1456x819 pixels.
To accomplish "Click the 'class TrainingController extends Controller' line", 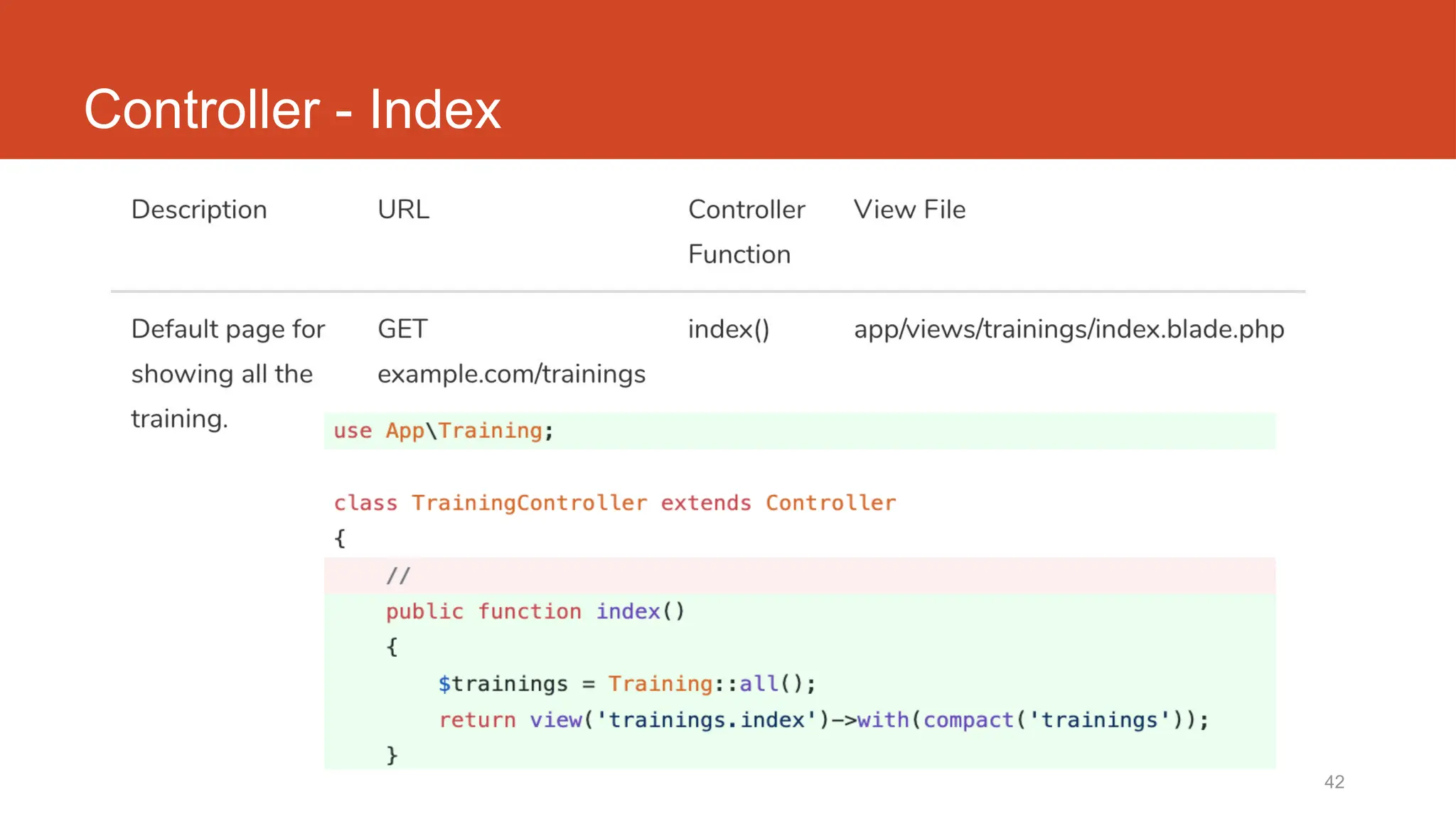I will click(615, 503).
